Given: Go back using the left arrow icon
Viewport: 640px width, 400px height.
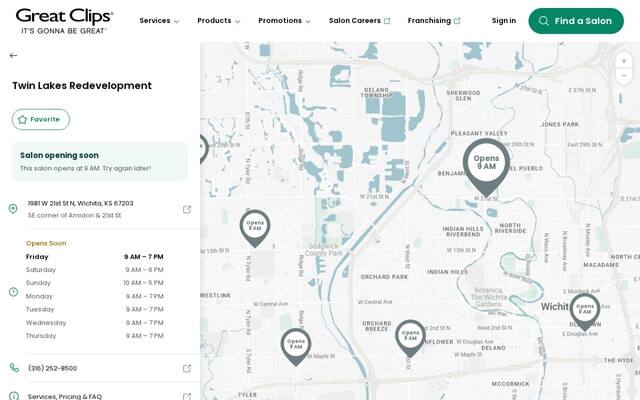Looking at the screenshot, I should (x=13, y=56).
